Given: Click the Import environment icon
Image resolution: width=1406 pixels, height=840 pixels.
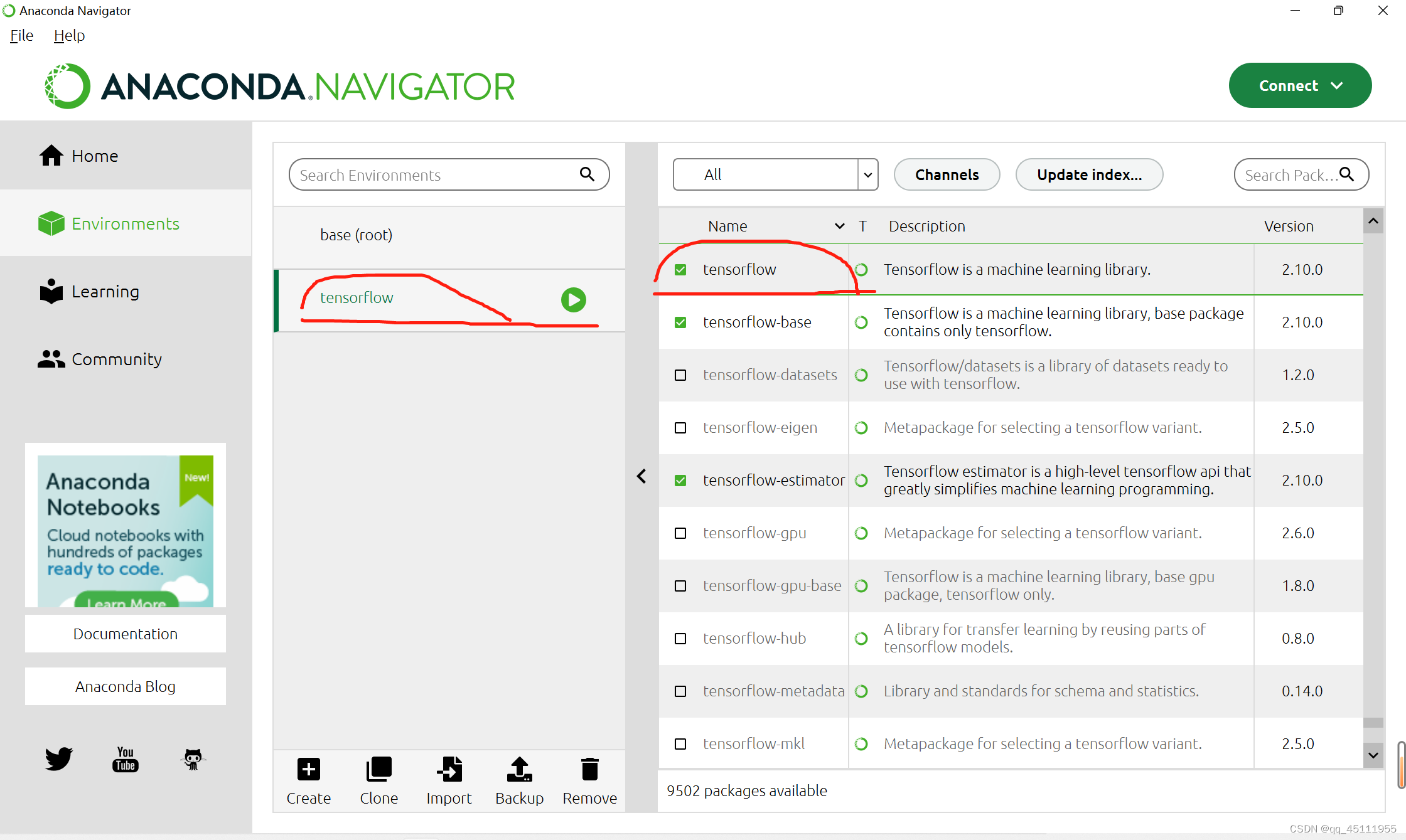Looking at the screenshot, I should [449, 769].
